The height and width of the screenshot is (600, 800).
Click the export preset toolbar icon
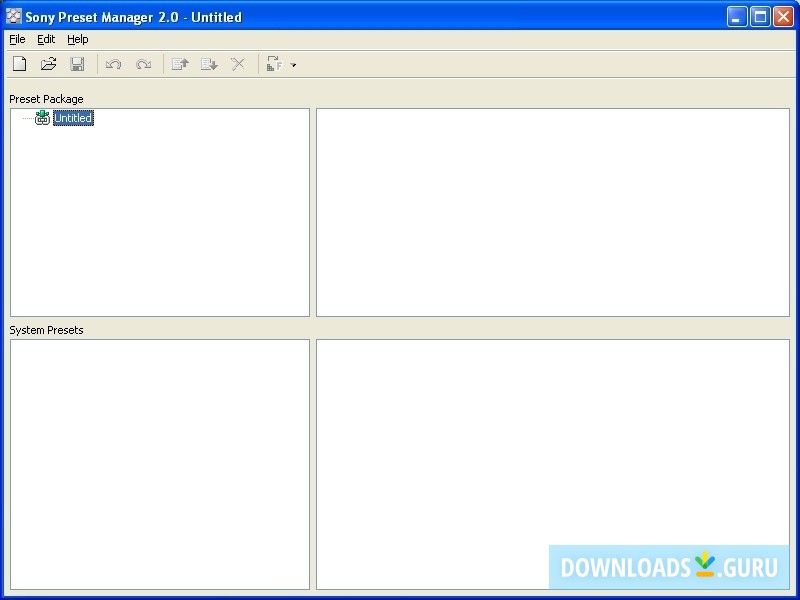209,63
